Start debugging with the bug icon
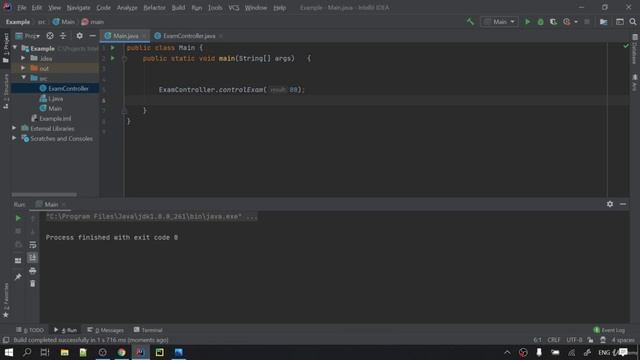This screenshot has height=360, width=640. (540, 22)
